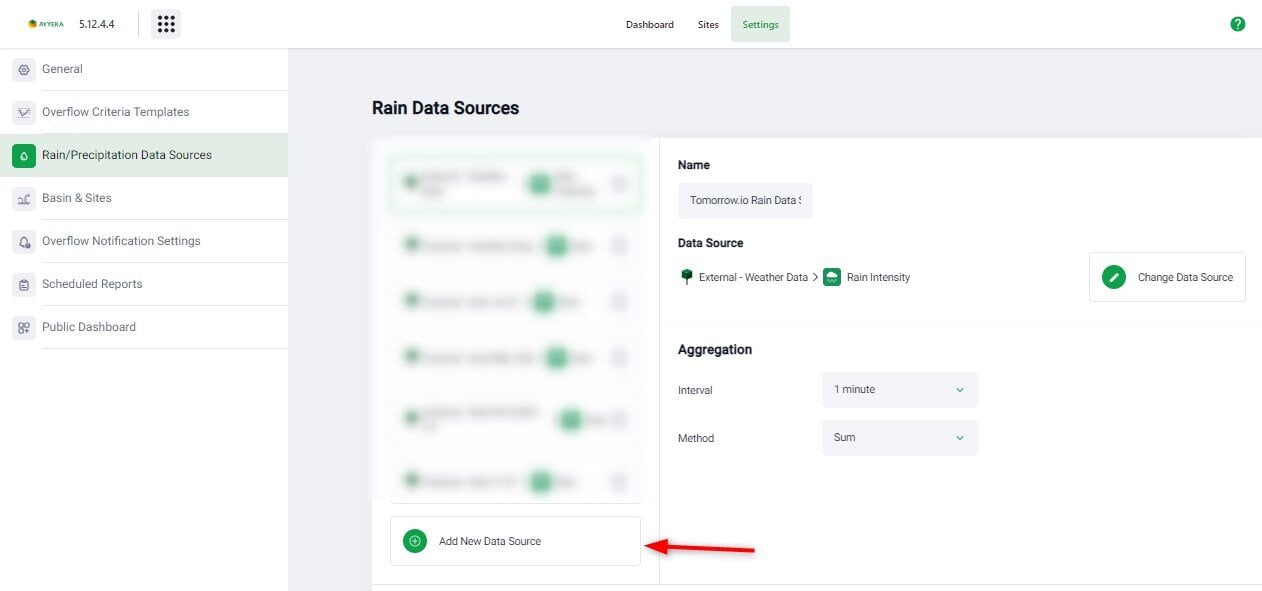
Task: Click the Overflow Criteria Templates icon
Action: [24, 113]
